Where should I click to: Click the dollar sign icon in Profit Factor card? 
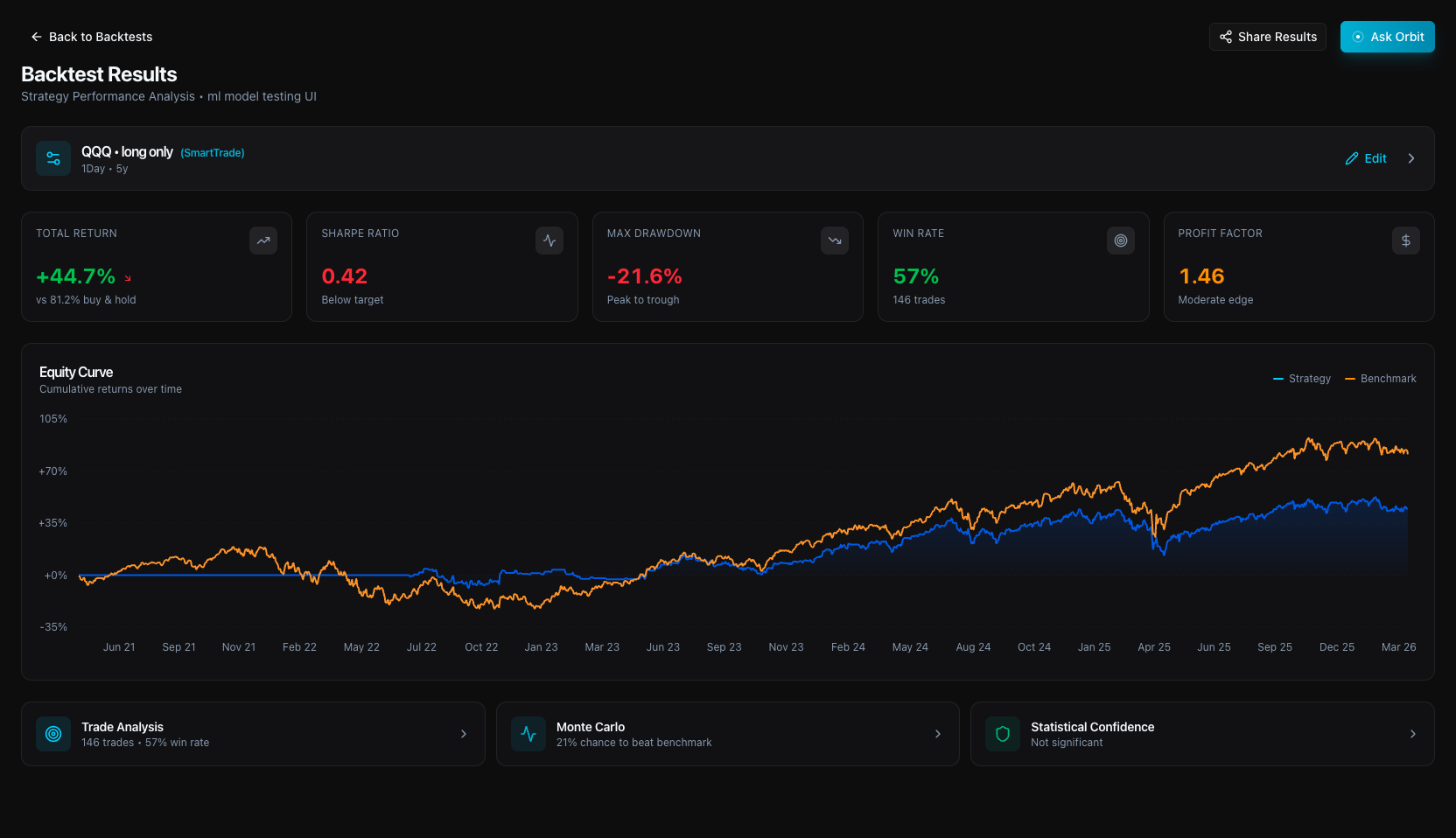1405,241
